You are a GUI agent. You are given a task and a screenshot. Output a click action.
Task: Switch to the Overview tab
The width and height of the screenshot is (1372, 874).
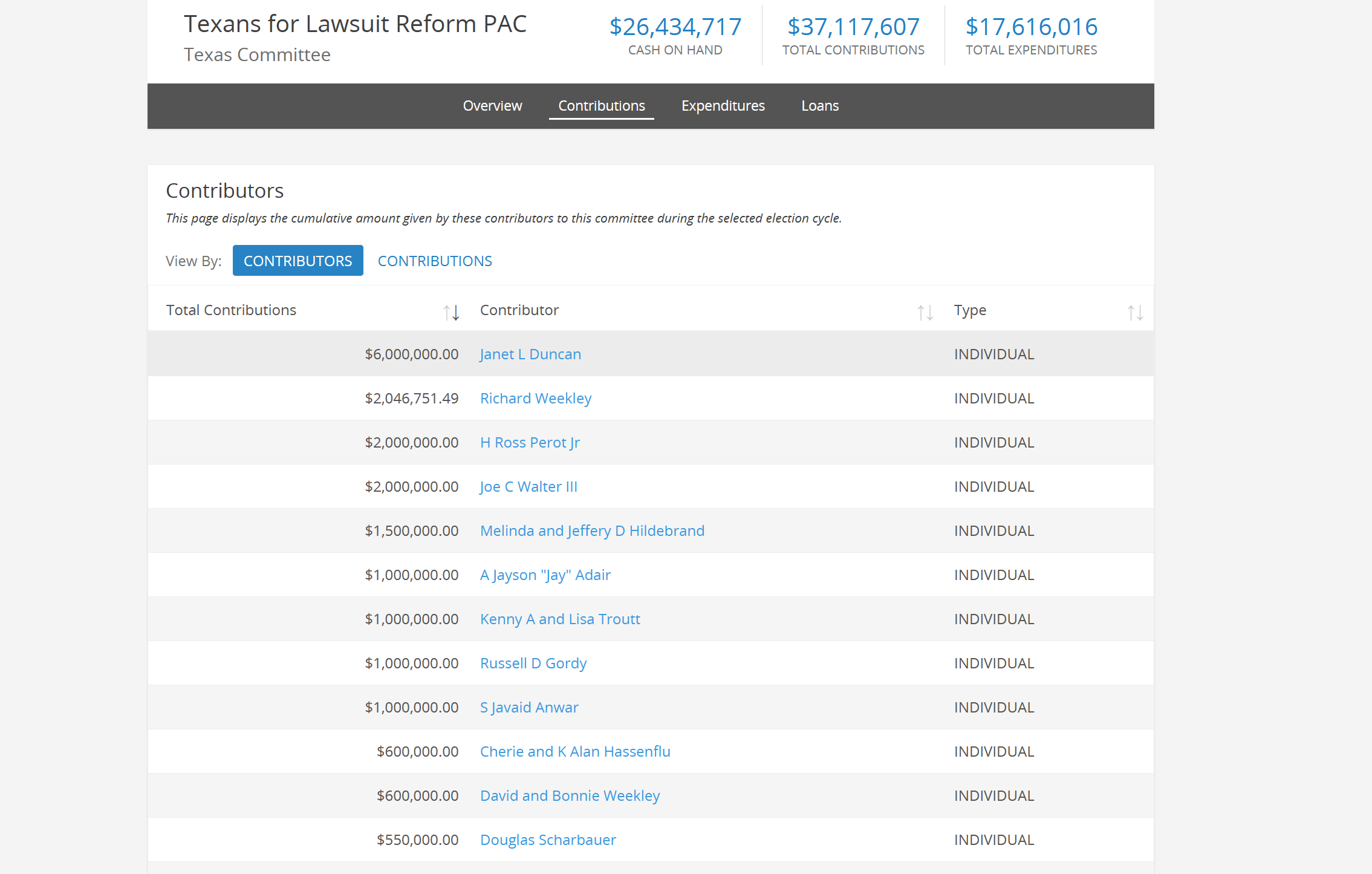click(x=492, y=106)
